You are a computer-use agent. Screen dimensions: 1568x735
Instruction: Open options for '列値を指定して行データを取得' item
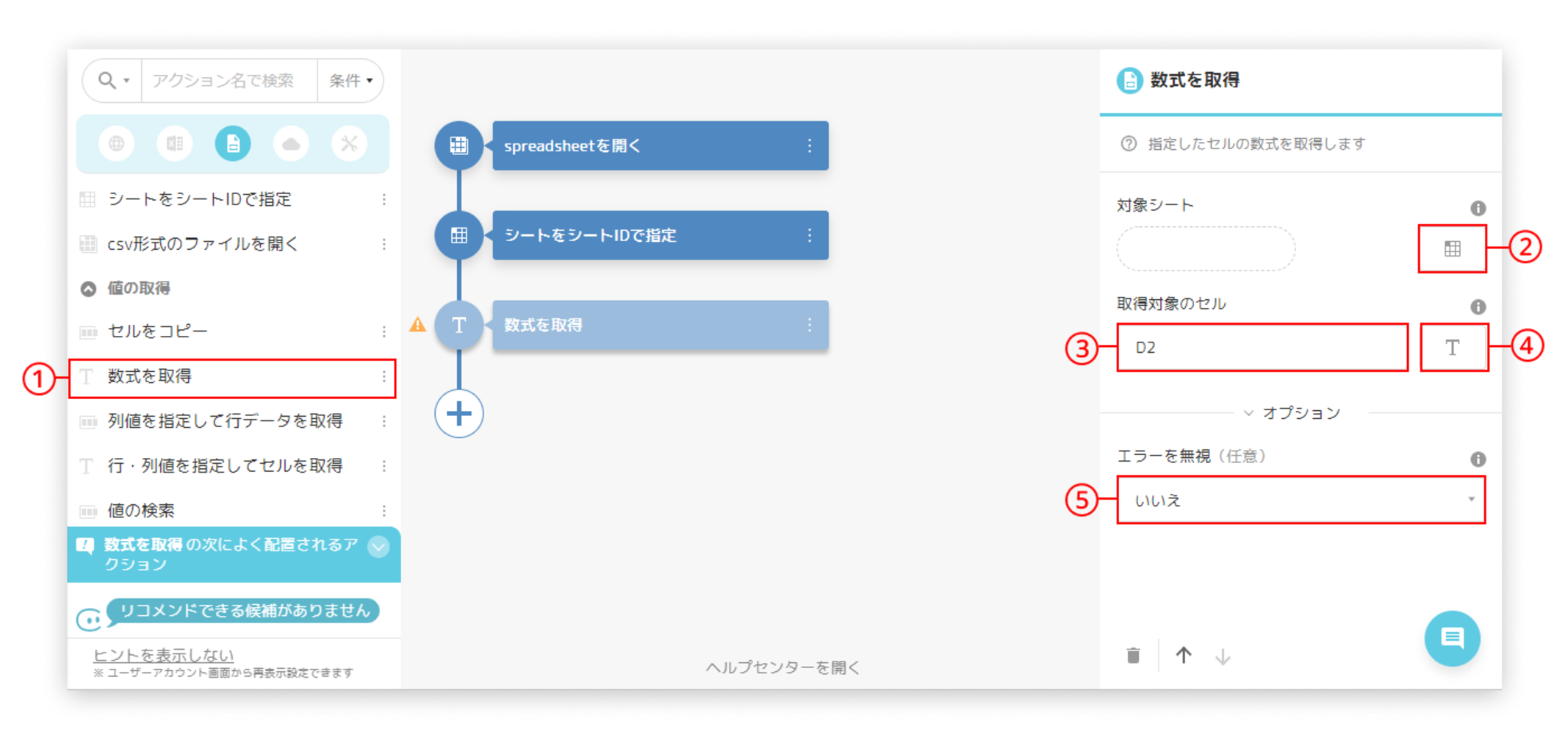point(384,422)
